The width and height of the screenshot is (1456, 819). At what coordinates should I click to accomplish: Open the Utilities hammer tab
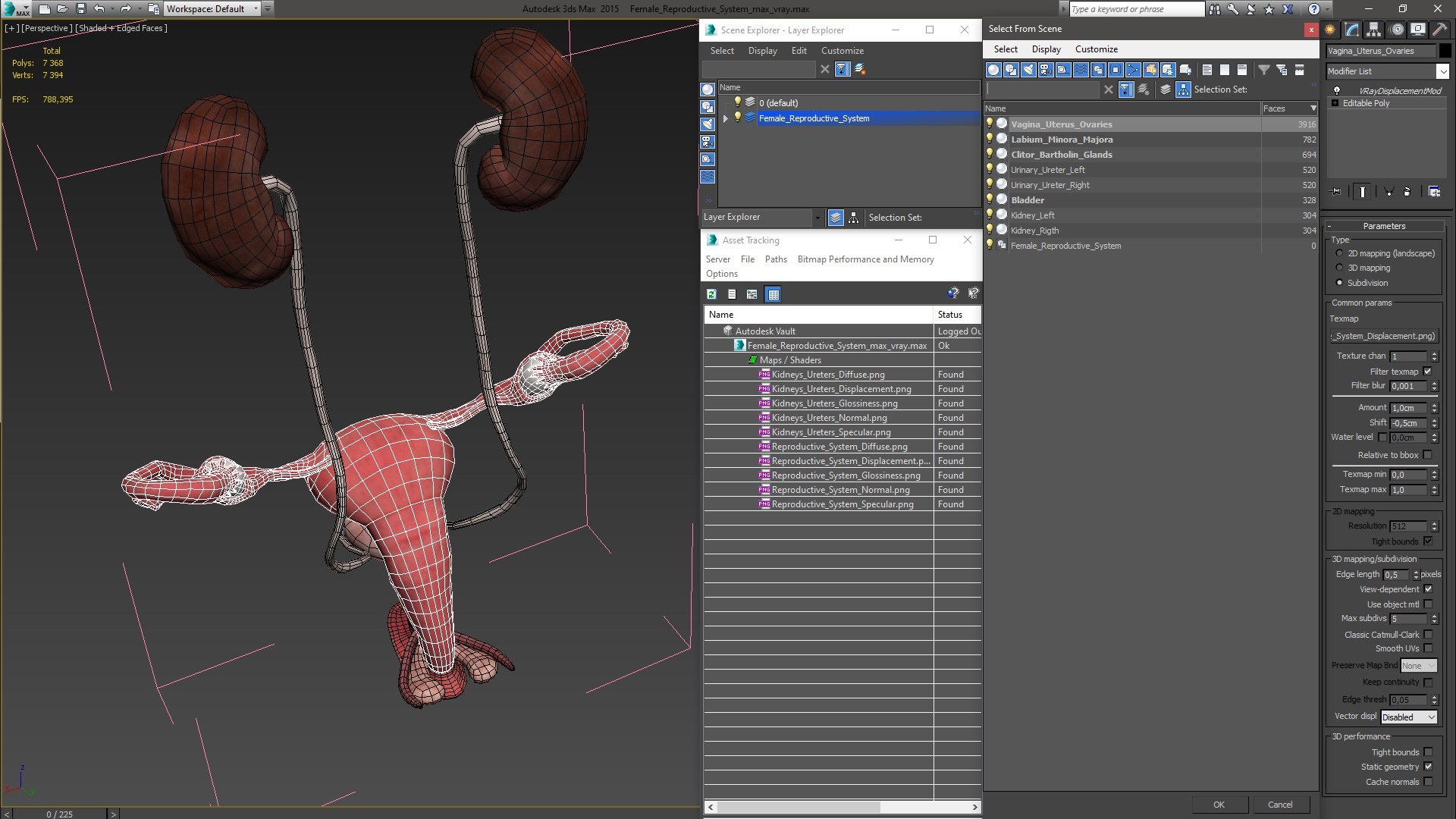point(1440,30)
